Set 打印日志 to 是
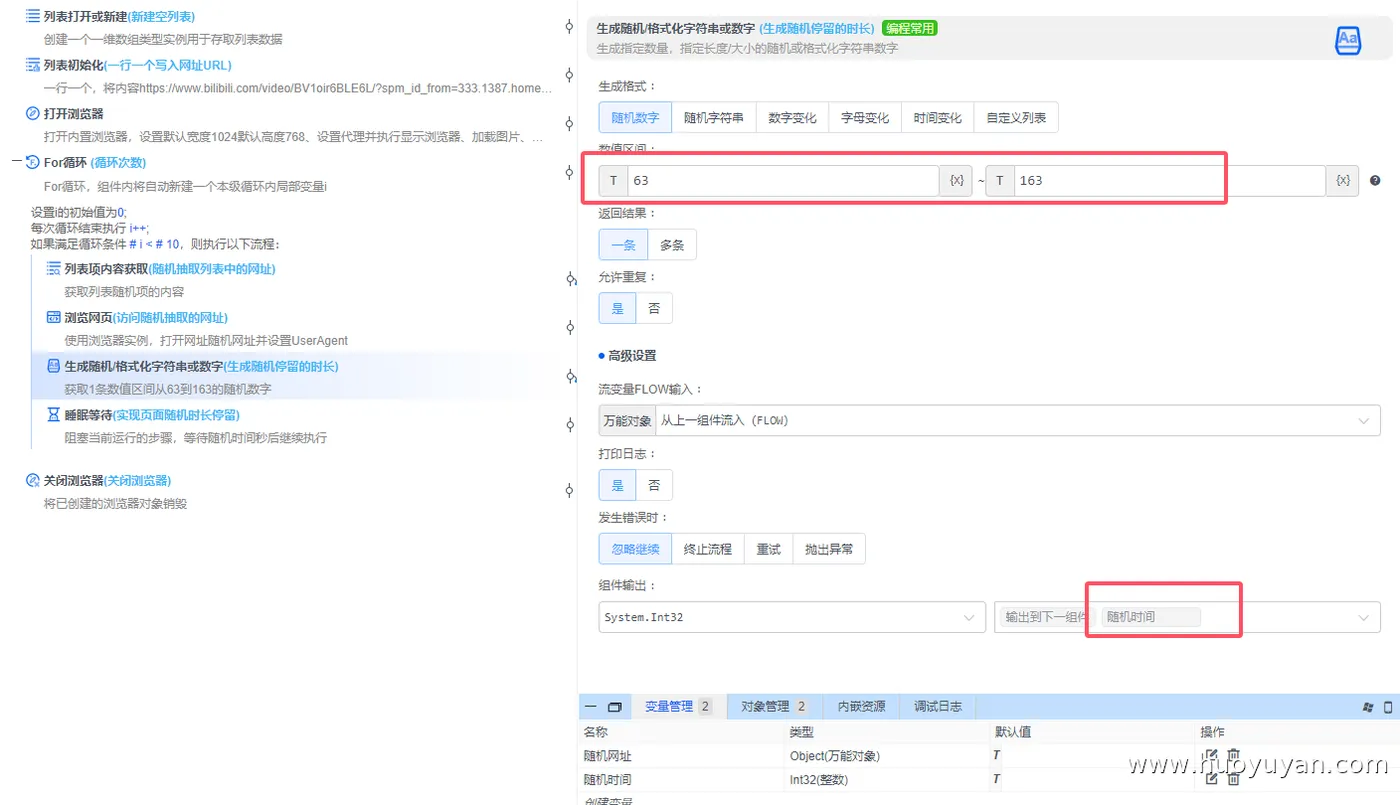The image size is (1400, 805). coord(618,485)
